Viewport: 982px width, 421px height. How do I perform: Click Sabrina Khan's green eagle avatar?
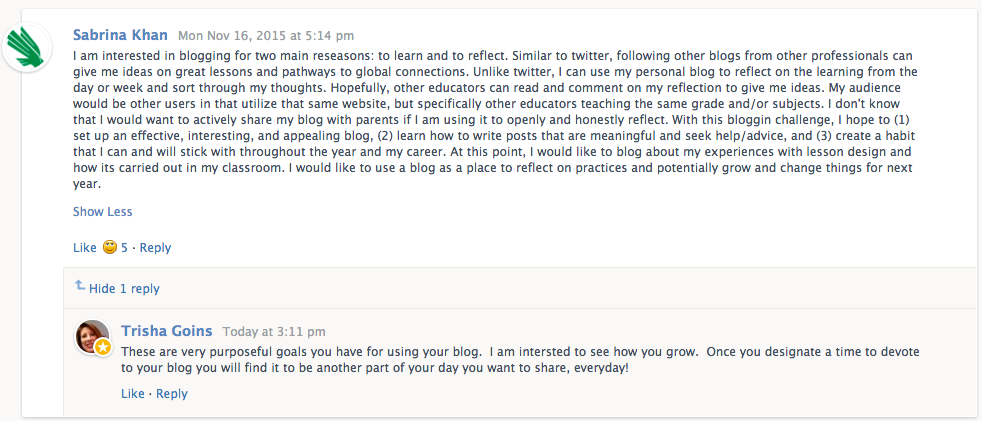coord(27,46)
